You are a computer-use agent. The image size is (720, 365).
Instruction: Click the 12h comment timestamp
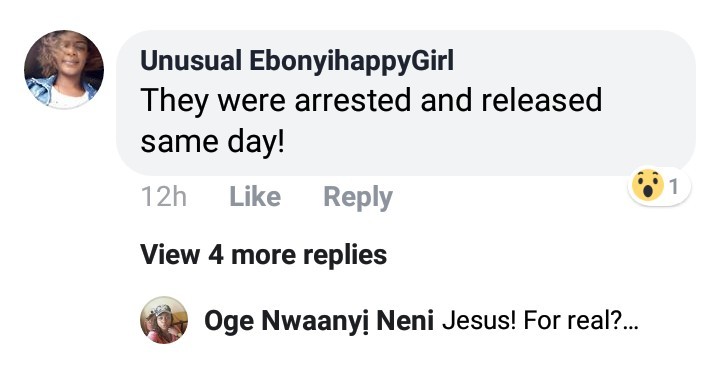pyautogui.click(x=164, y=197)
